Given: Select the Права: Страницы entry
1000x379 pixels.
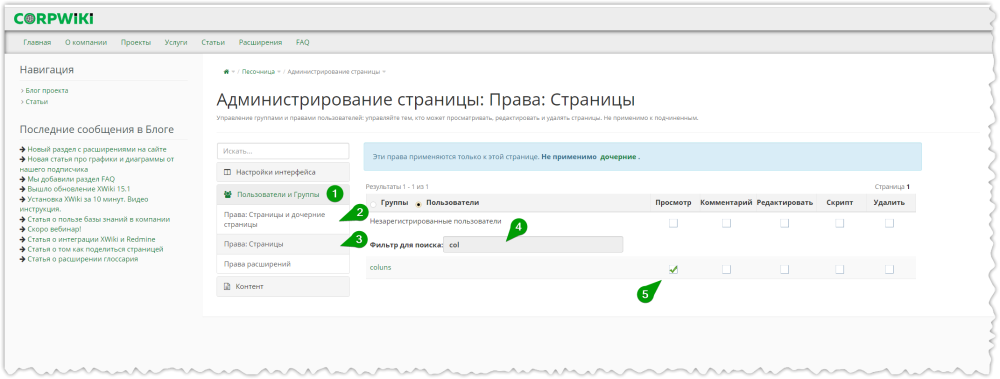Looking at the screenshot, I should (x=283, y=244).
